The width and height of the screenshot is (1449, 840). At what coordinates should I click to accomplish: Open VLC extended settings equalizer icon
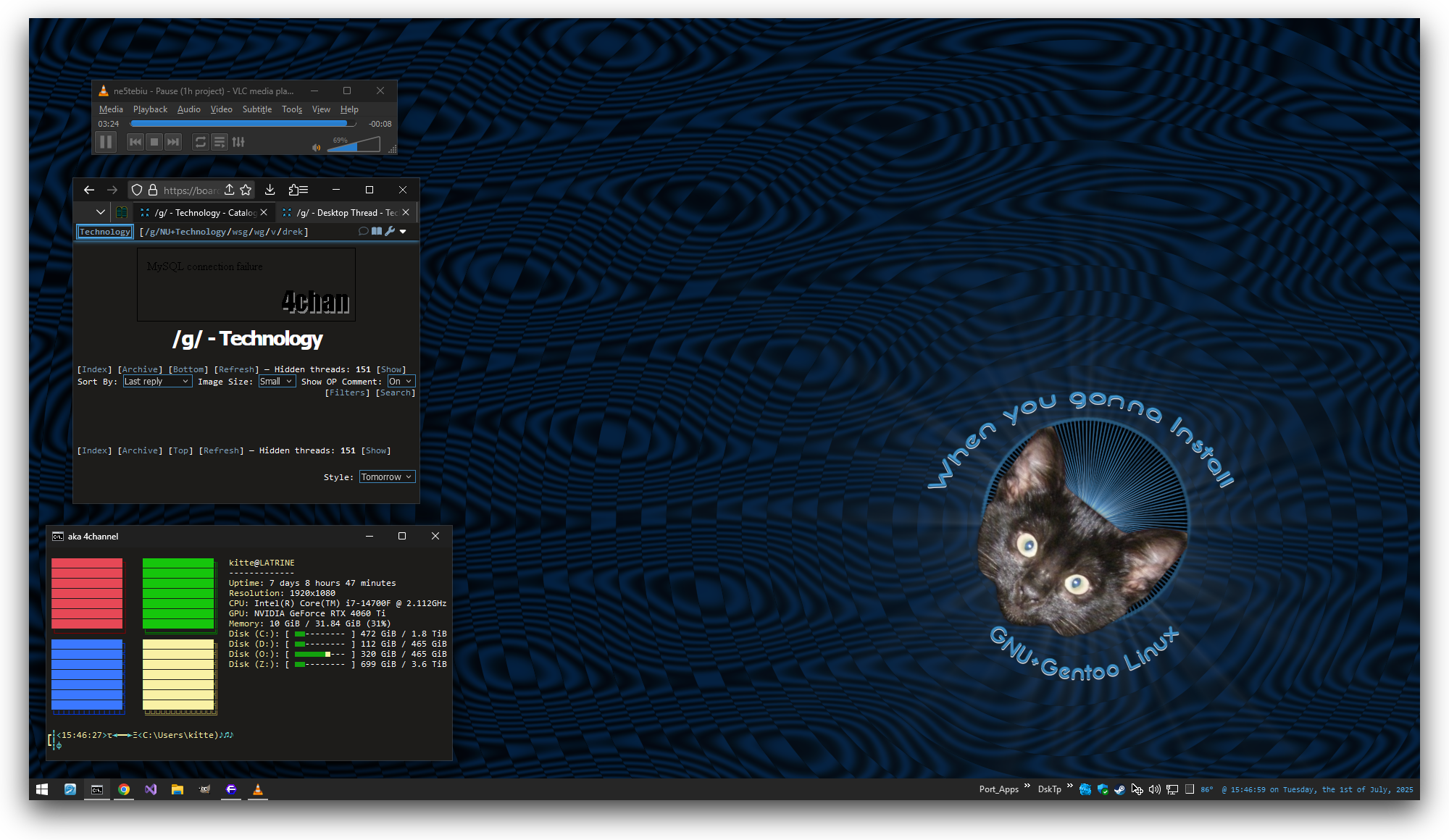click(x=238, y=142)
